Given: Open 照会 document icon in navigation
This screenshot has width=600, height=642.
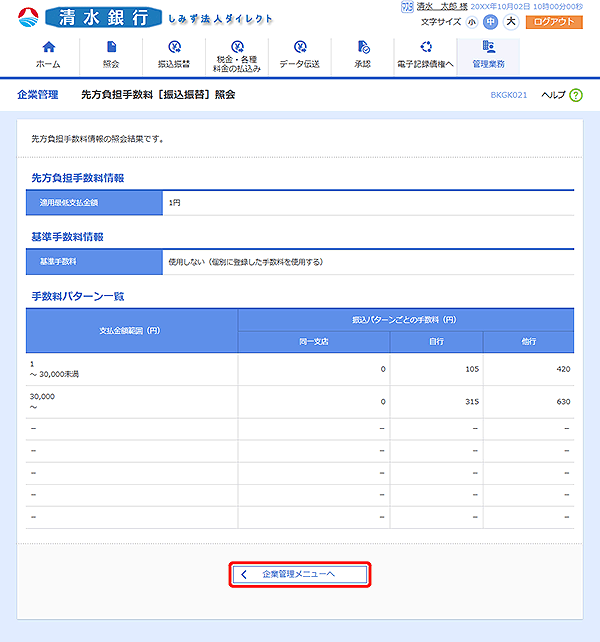Looking at the screenshot, I should pos(110,48).
